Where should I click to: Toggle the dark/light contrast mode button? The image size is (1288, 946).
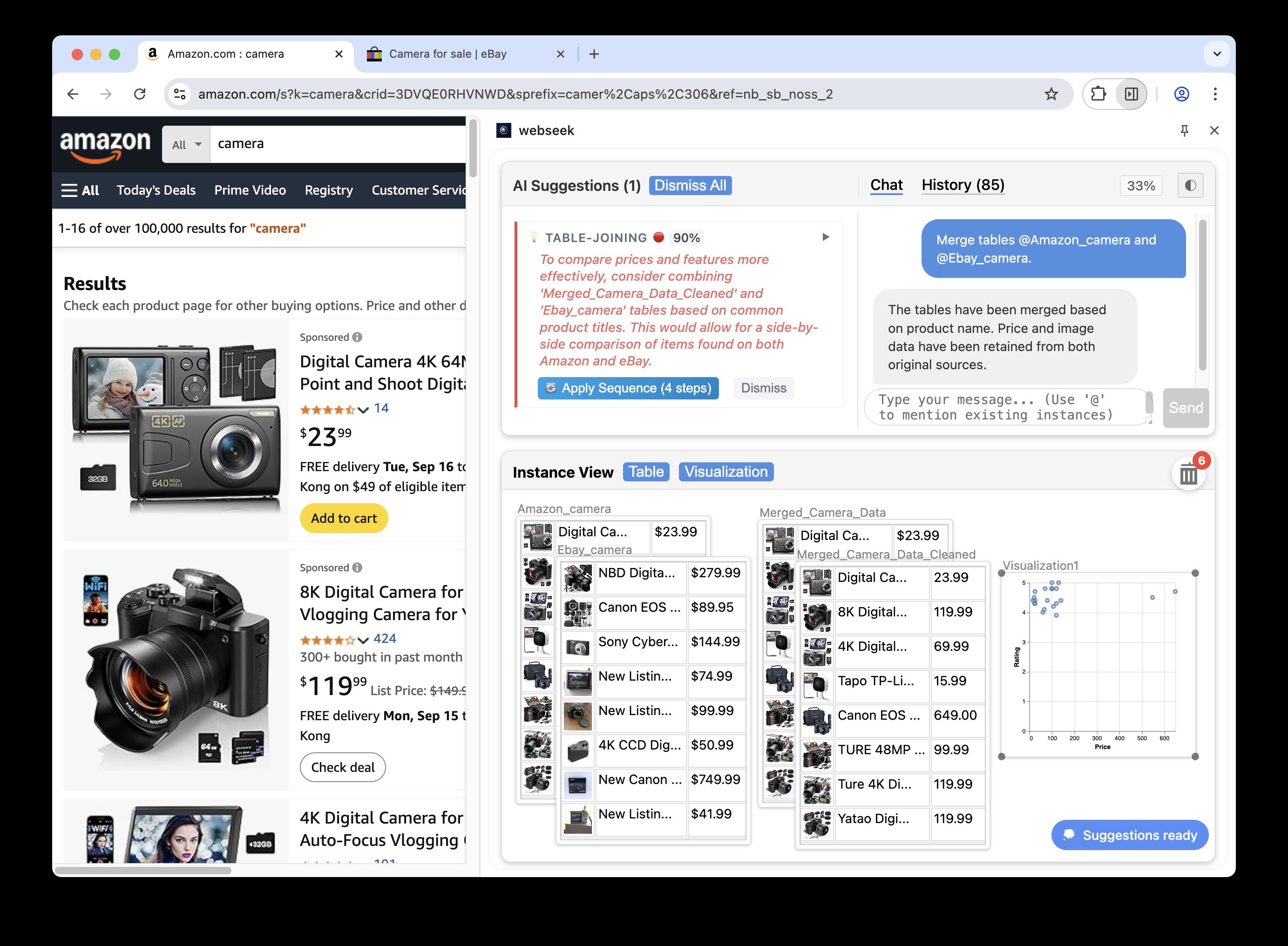pos(1190,186)
